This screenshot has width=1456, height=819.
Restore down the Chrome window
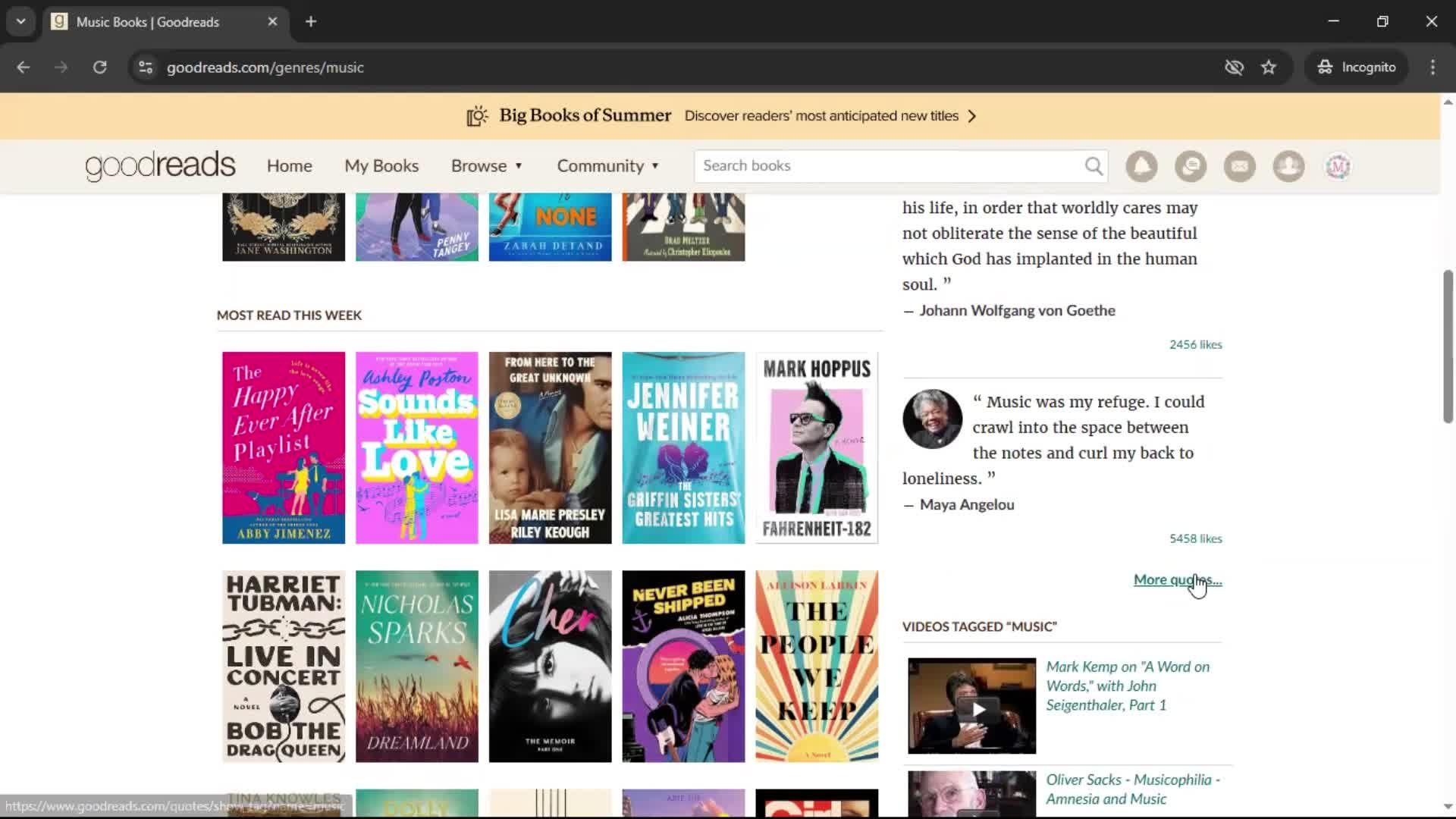tap(1382, 21)
